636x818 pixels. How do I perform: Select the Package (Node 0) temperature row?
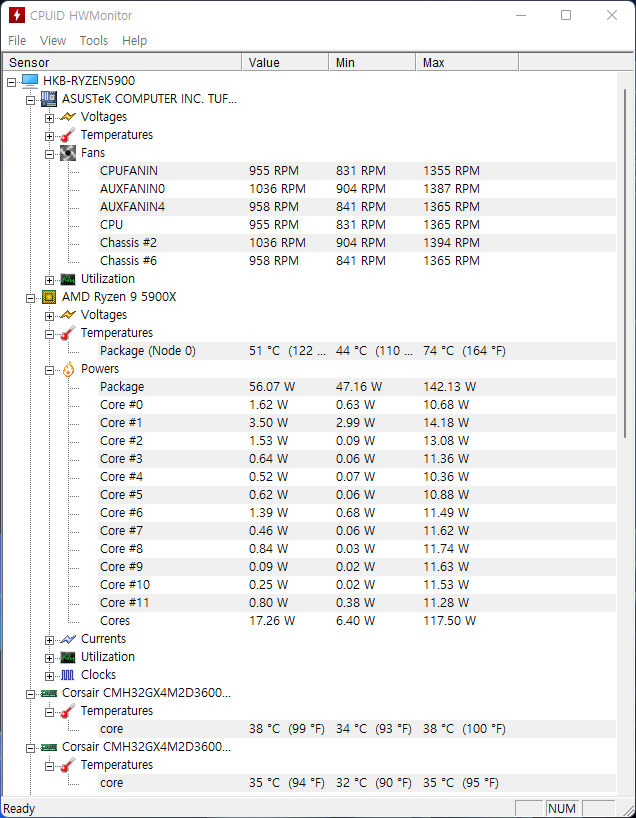click(357, 351)
